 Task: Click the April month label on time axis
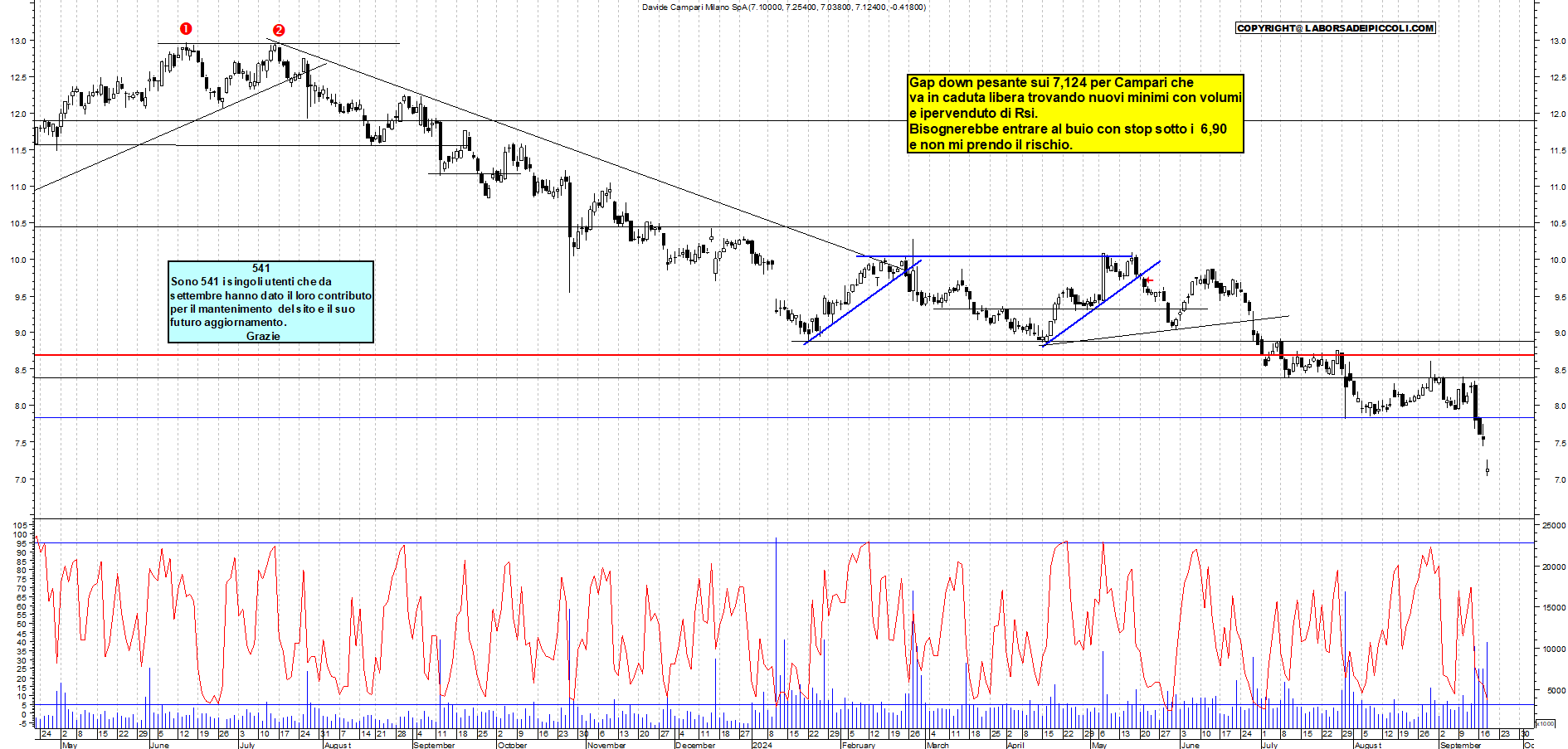pos(1015,745)
